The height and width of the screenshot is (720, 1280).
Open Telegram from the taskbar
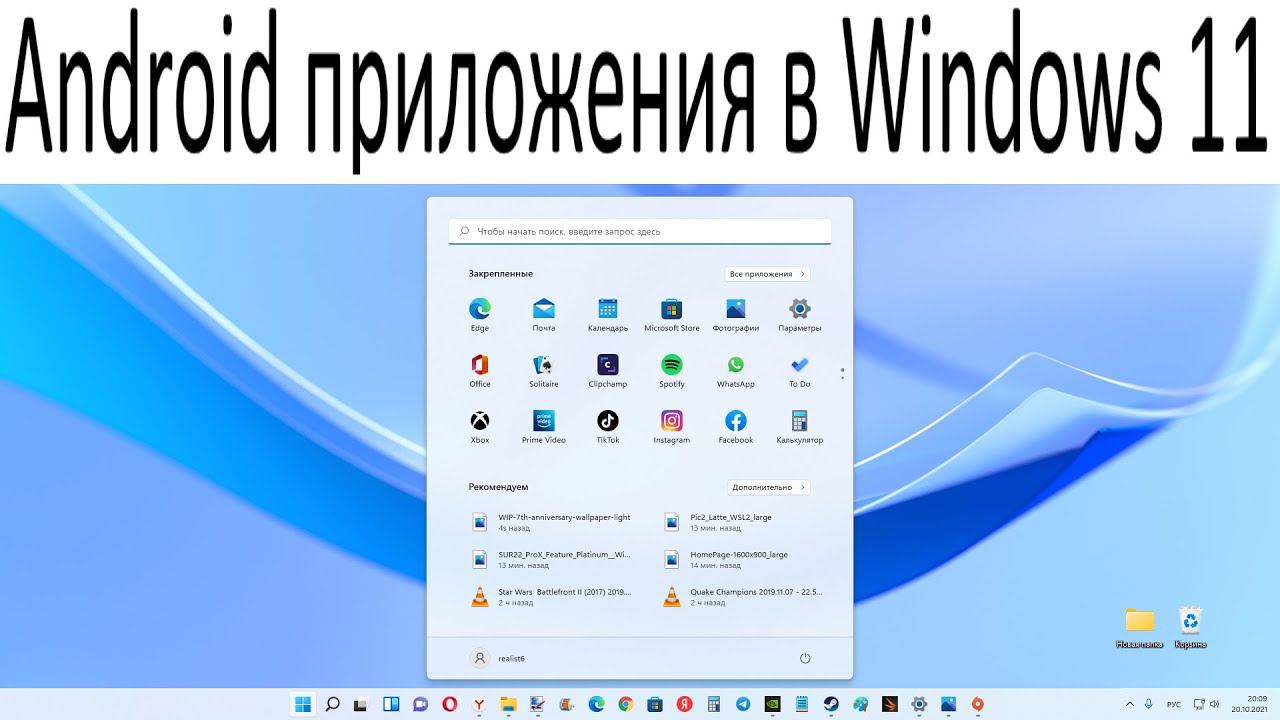pyautogui.click(x=743, y=704)
